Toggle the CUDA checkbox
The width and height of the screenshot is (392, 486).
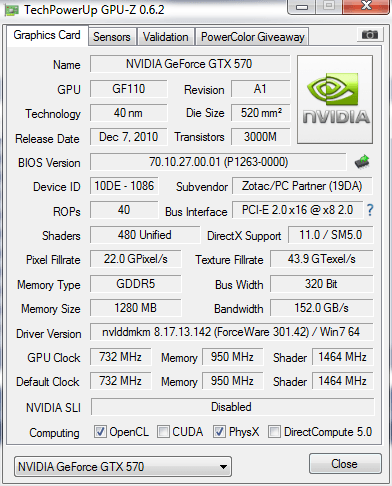(x=163, y=432)
